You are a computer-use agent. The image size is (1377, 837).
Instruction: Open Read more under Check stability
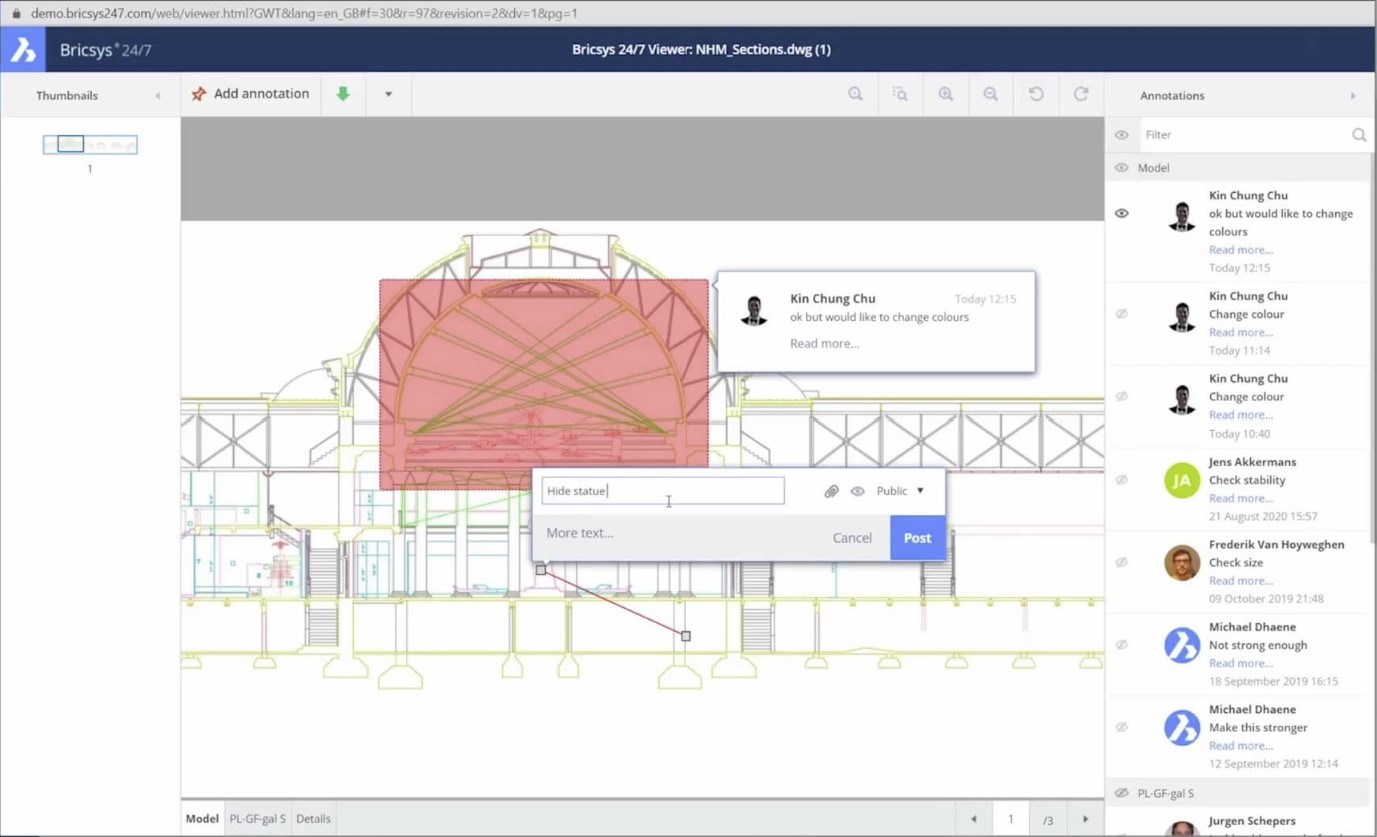point(1241,498)
